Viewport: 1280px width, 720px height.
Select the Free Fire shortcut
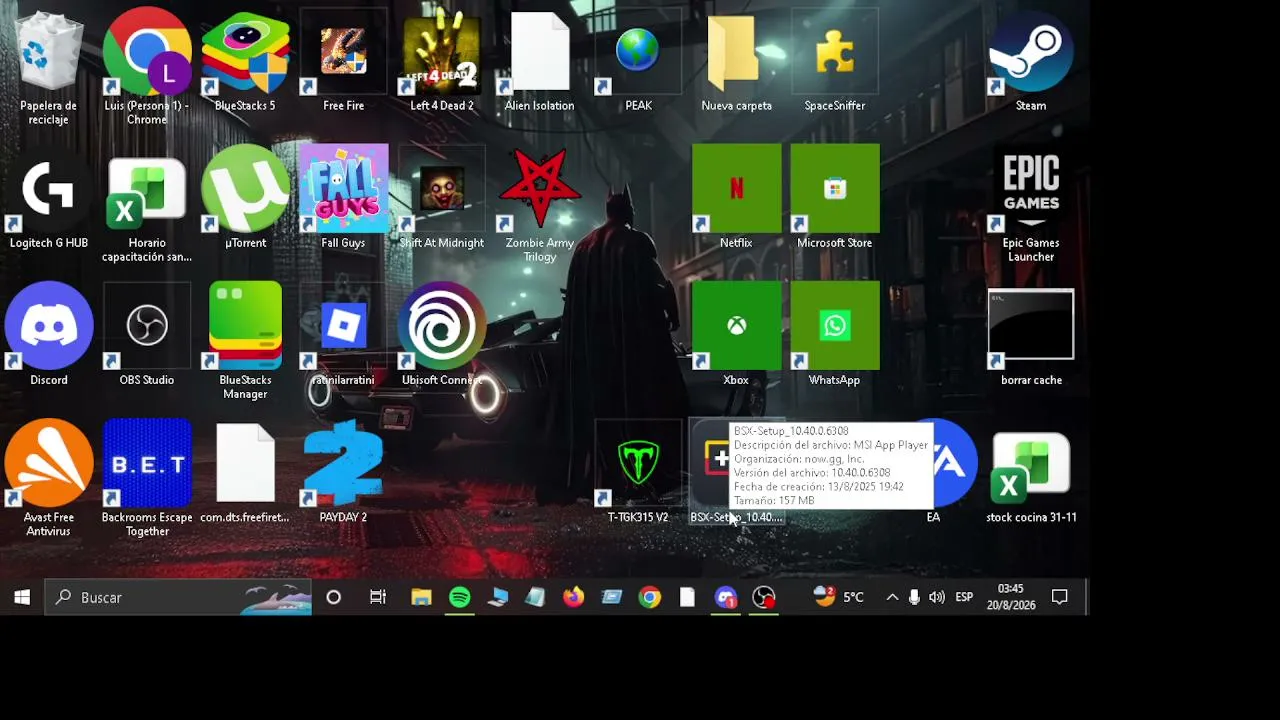coord(343,60)
